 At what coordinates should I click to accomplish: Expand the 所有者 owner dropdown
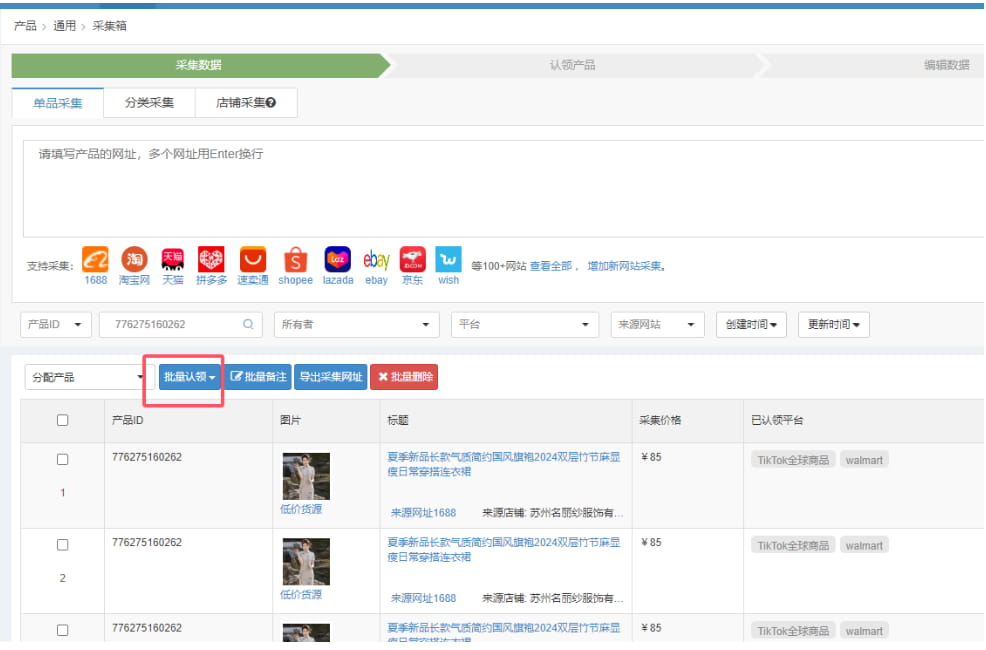coord(356,325)
